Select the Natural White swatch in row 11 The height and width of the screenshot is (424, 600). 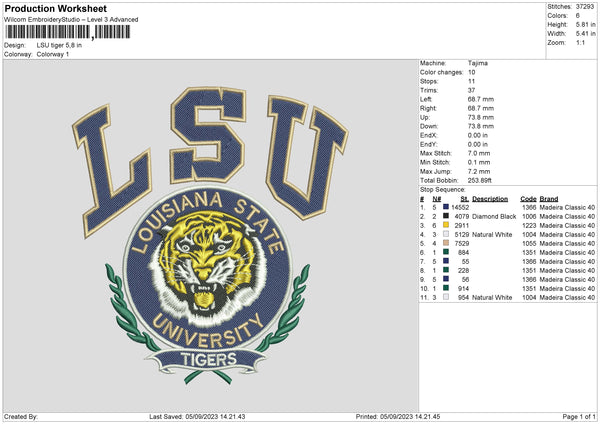[446, 297]
